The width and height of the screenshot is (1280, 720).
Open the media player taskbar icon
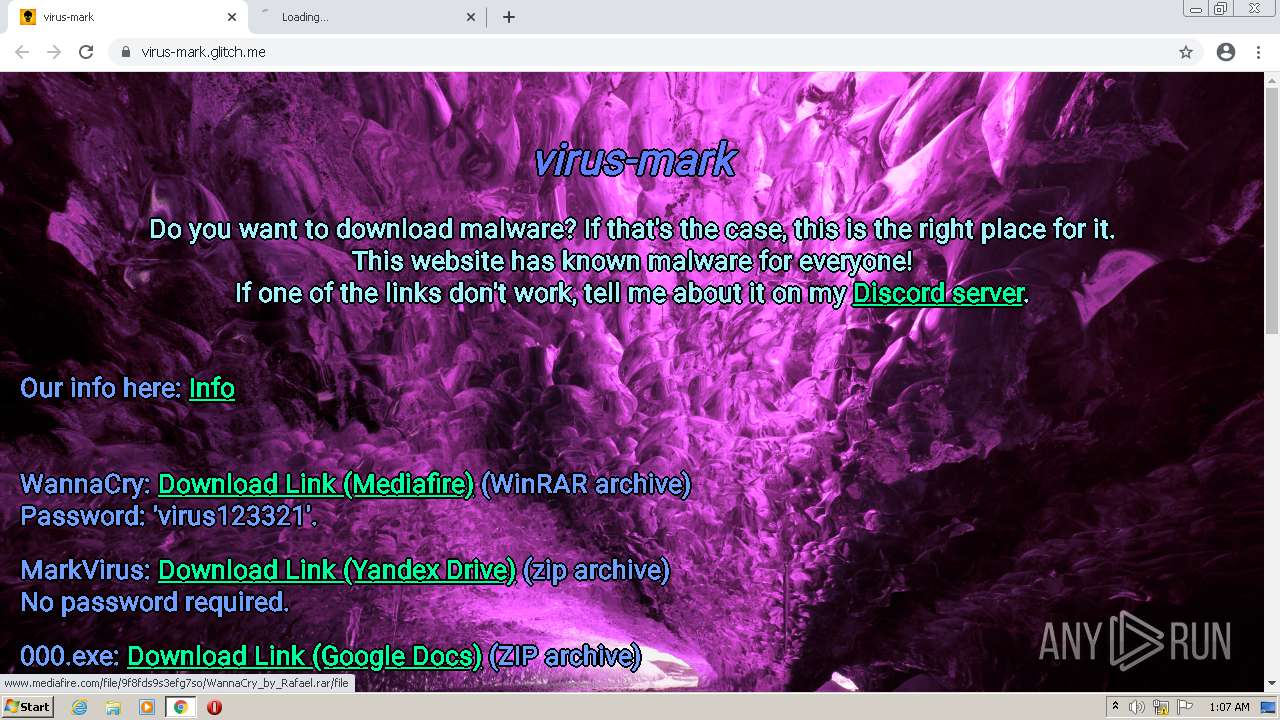point(147,707)
